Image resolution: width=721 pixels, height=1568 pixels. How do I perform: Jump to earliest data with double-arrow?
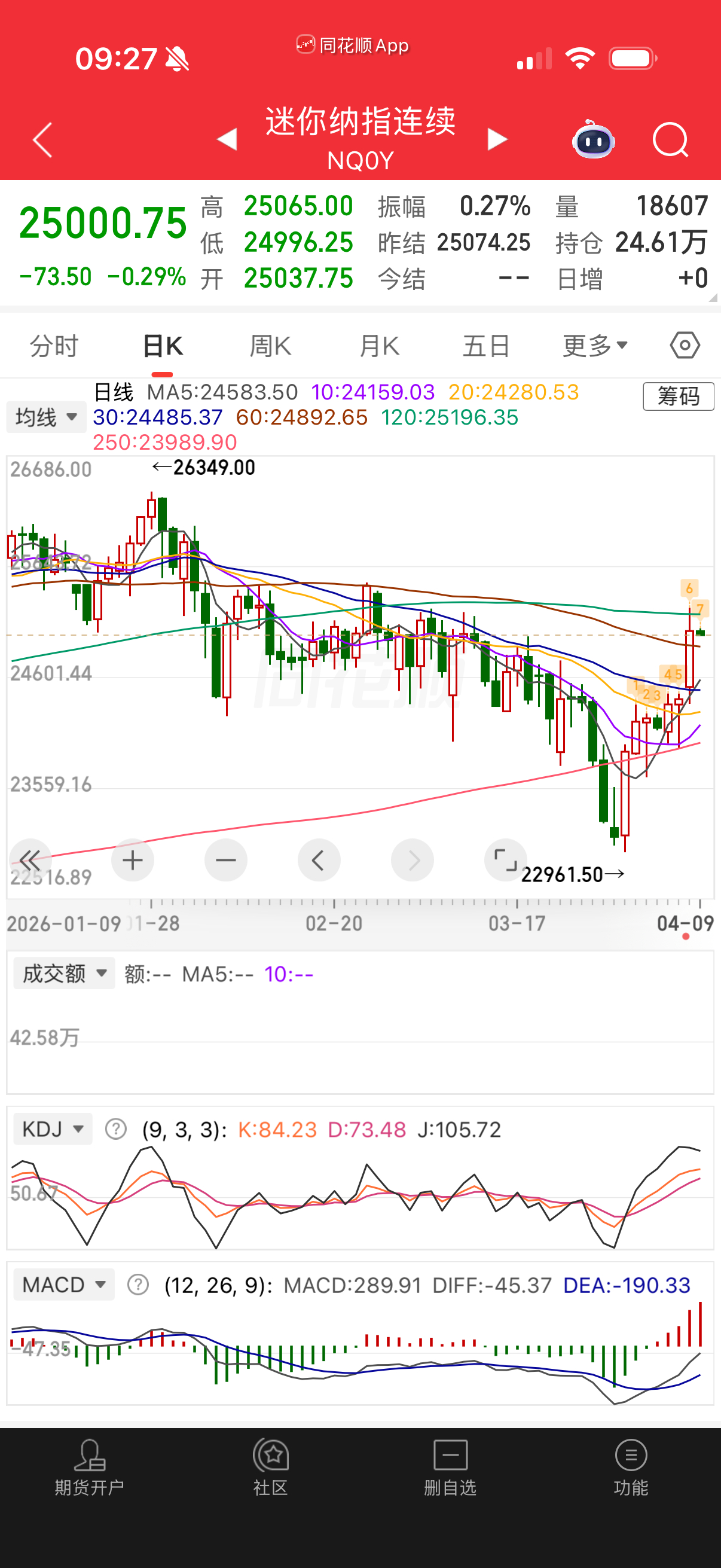30,860
